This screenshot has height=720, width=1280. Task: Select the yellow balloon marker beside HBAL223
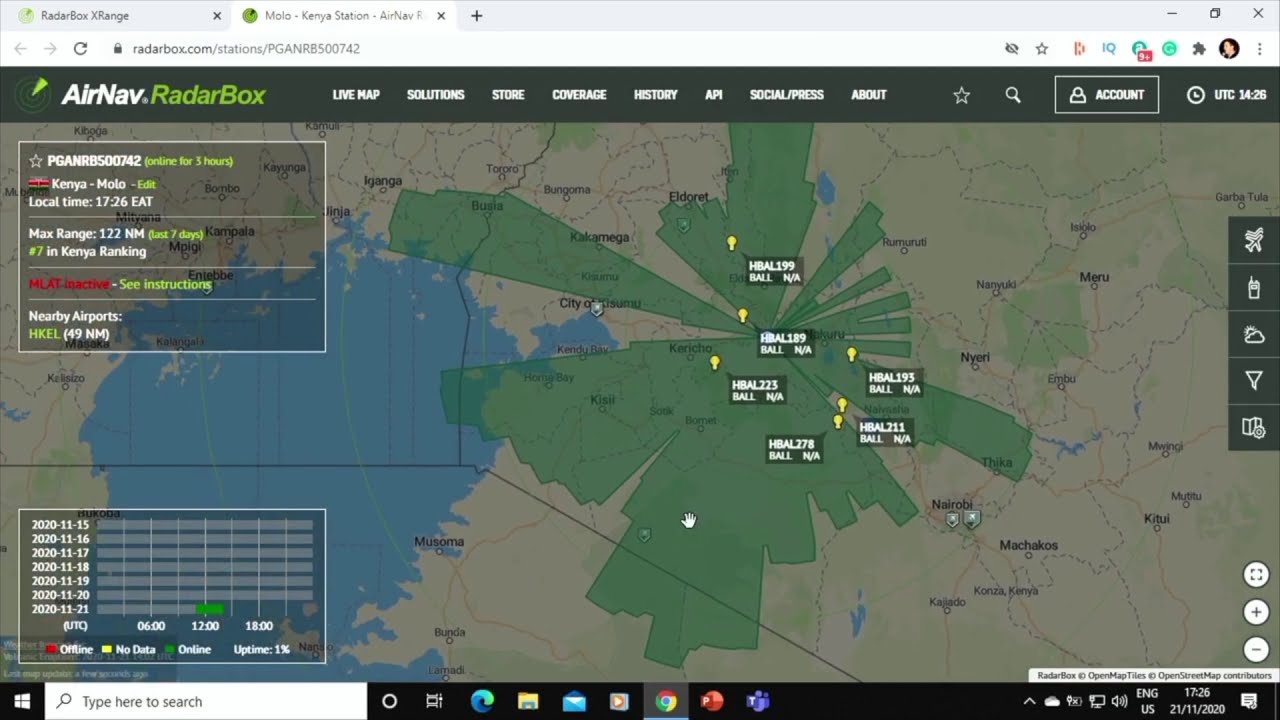[715, 363]
